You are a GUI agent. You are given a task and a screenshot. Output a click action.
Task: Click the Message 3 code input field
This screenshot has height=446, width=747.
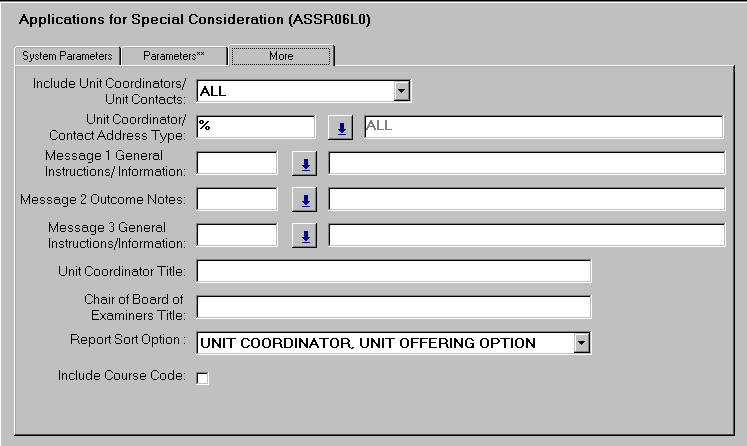click(237, 235)
